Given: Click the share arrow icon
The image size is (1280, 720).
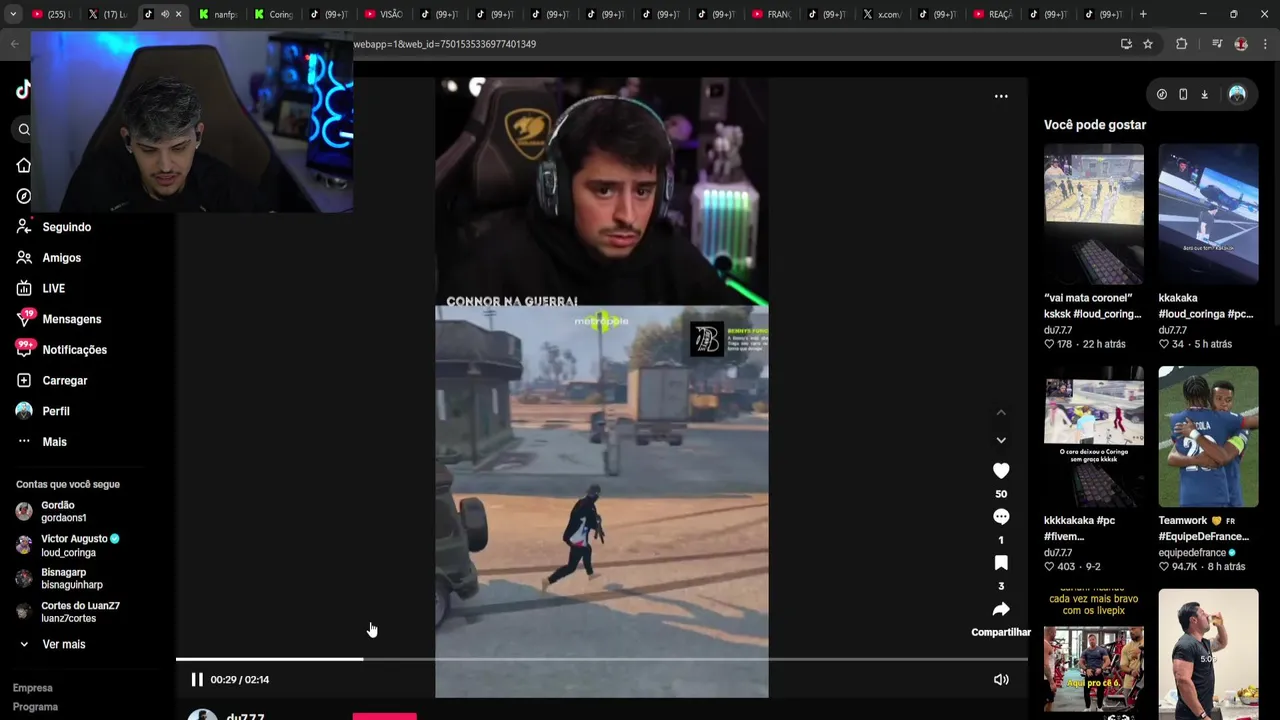Looking at the screenshot, I should click(x=1001, y=609).
